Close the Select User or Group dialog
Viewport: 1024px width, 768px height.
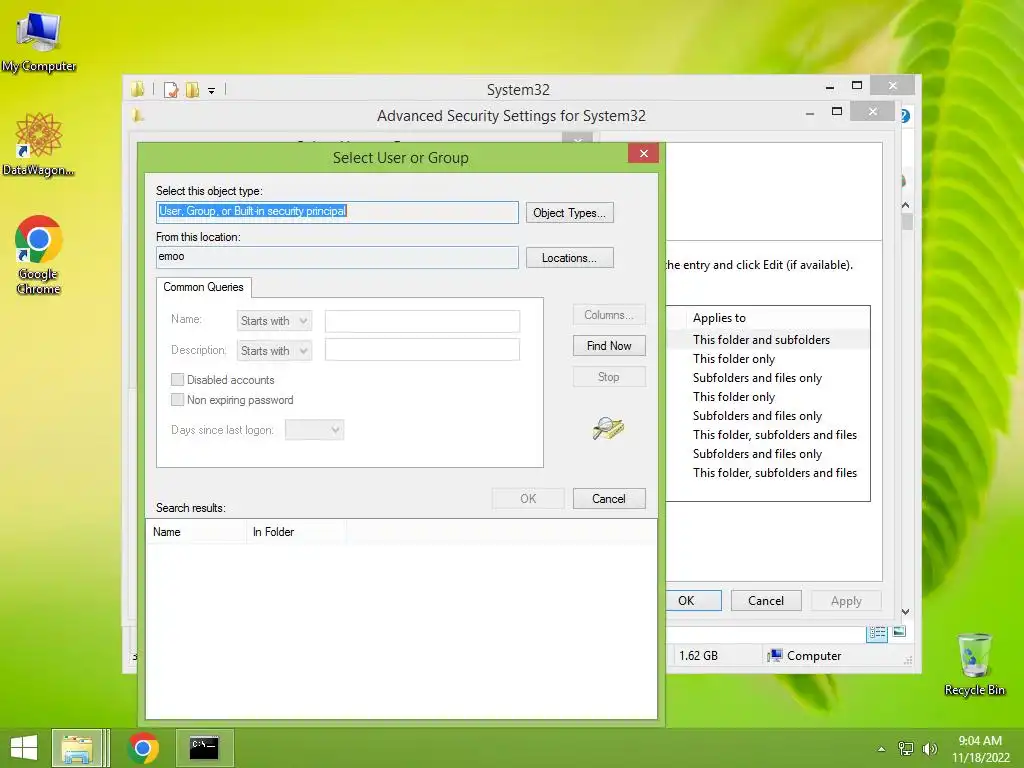click(x=643, y=153)
